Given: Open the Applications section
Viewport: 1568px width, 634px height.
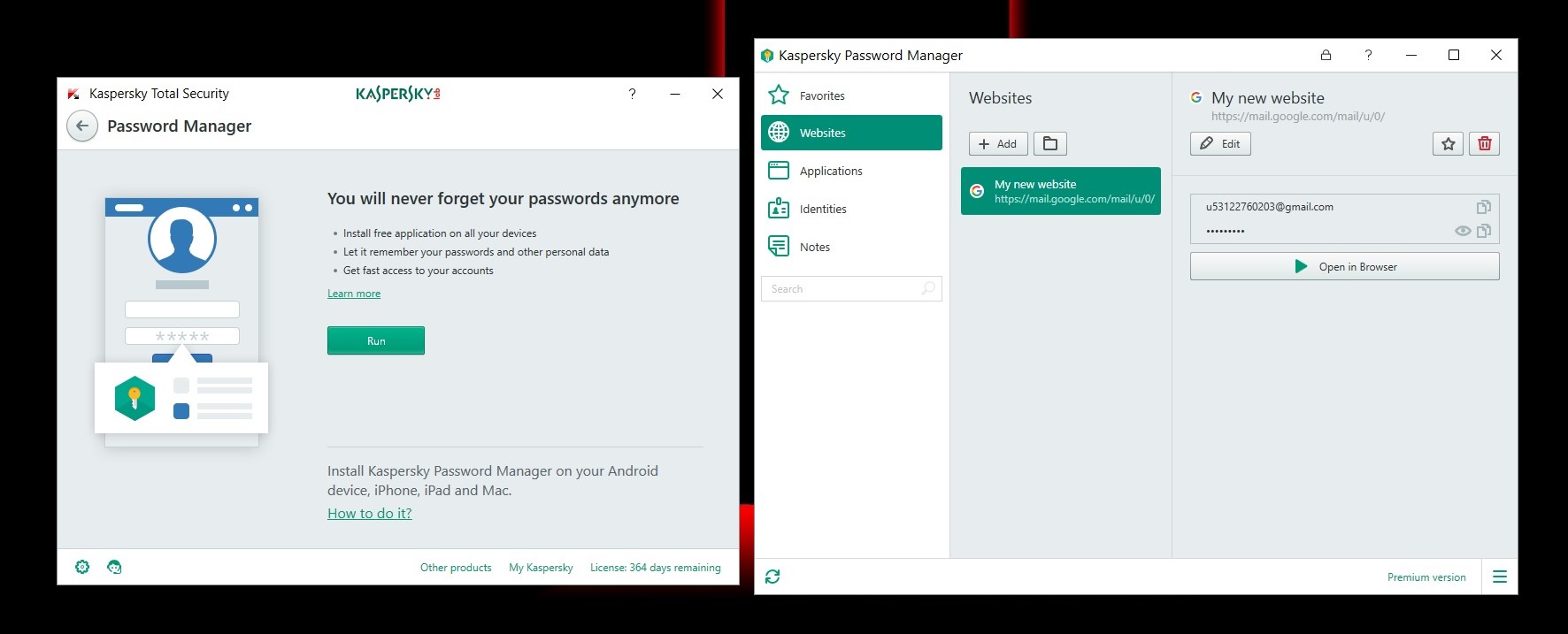Looking at the screenshot, I should (851, 171).
